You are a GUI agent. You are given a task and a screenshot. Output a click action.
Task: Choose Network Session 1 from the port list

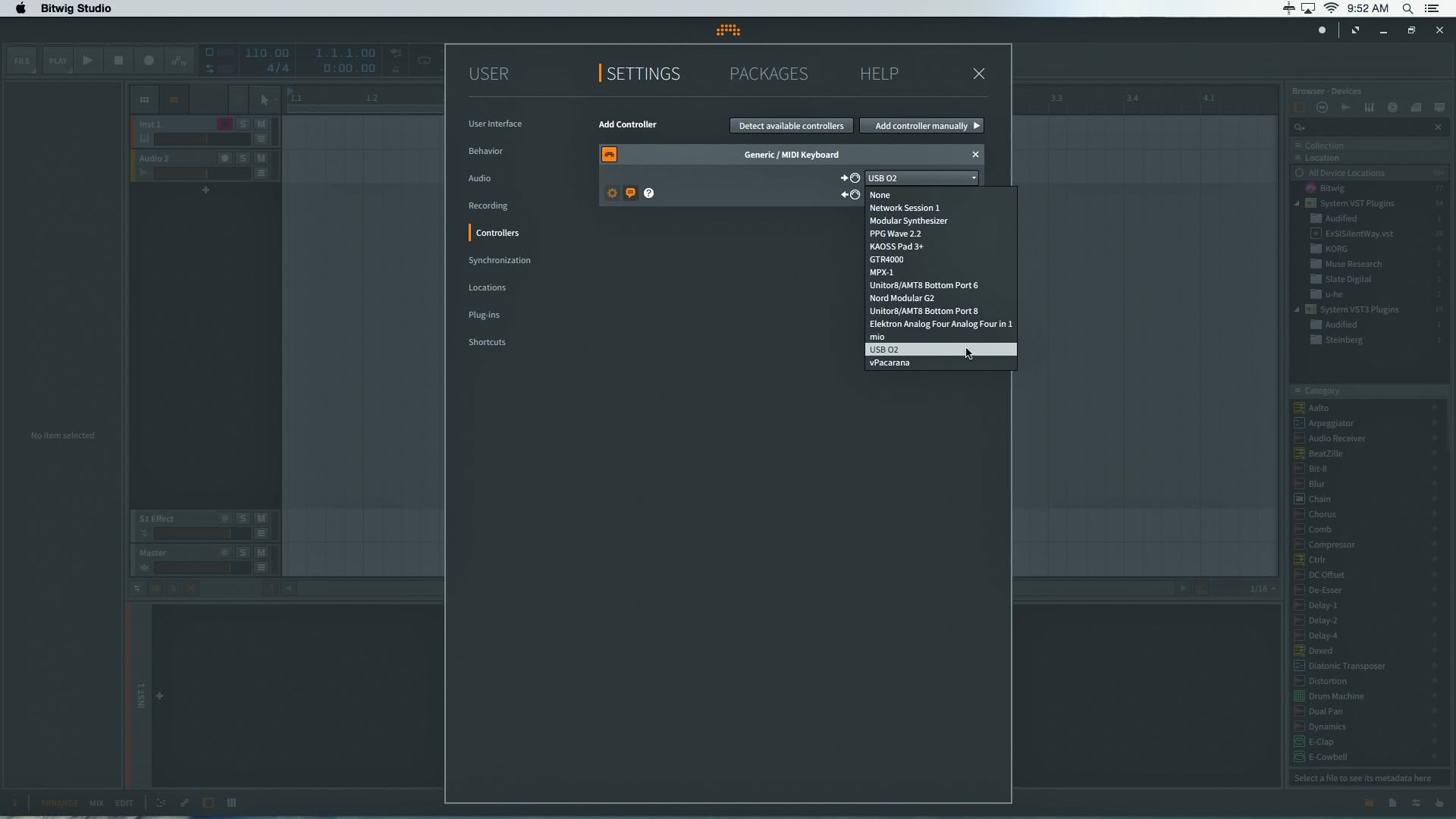[x=940, y=208]
